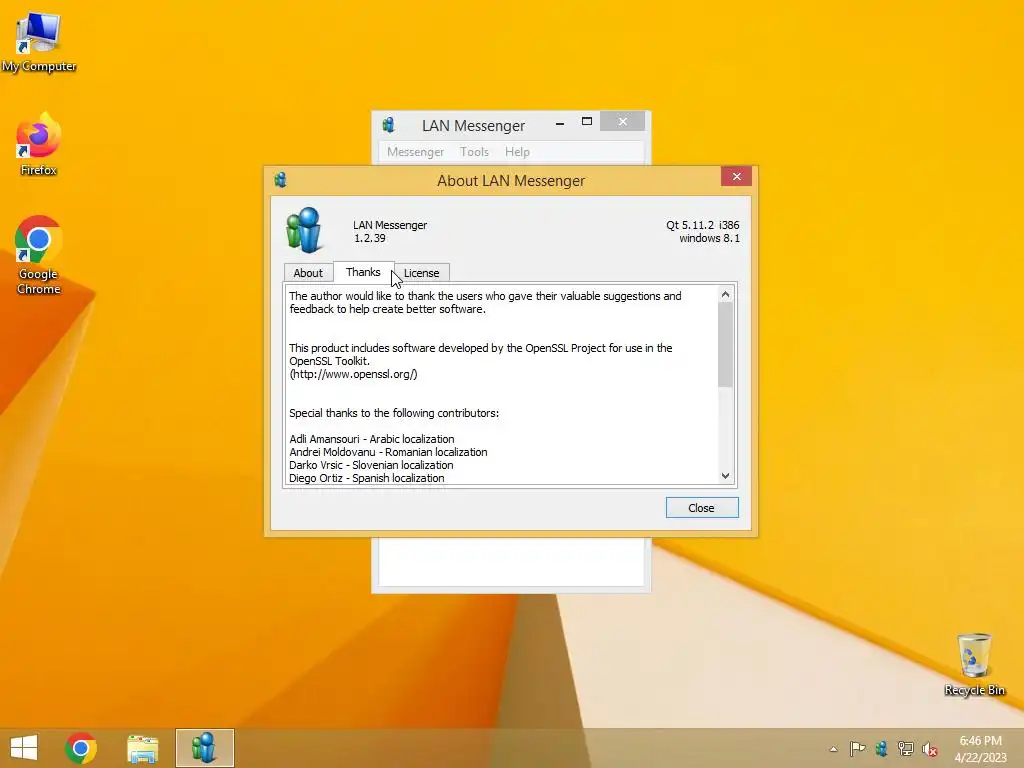Click LAN Messenger tray icon
The image size is (1024, 768).
click(x=882, y=748)
